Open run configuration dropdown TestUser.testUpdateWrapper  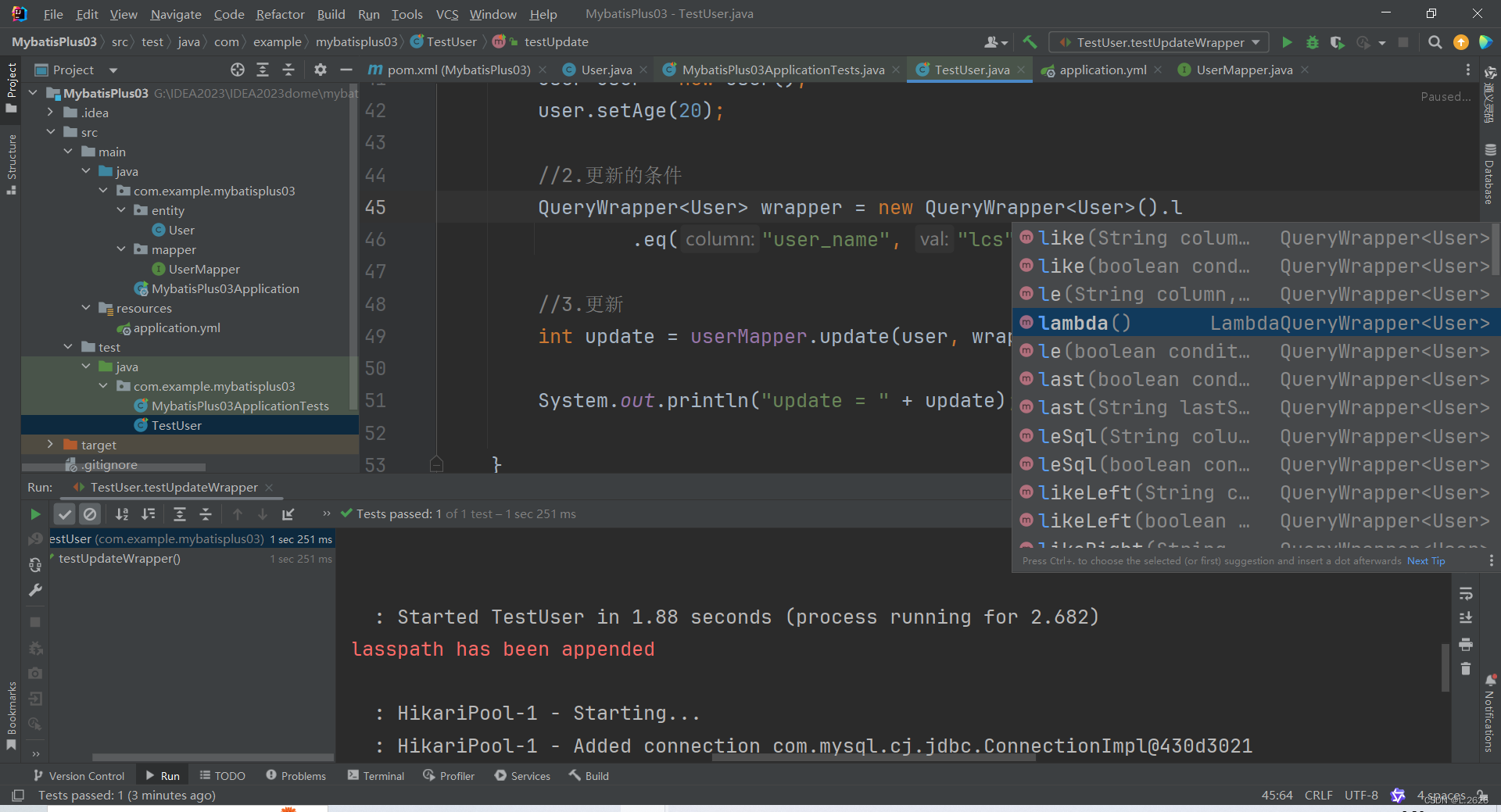coord(1159,42)
